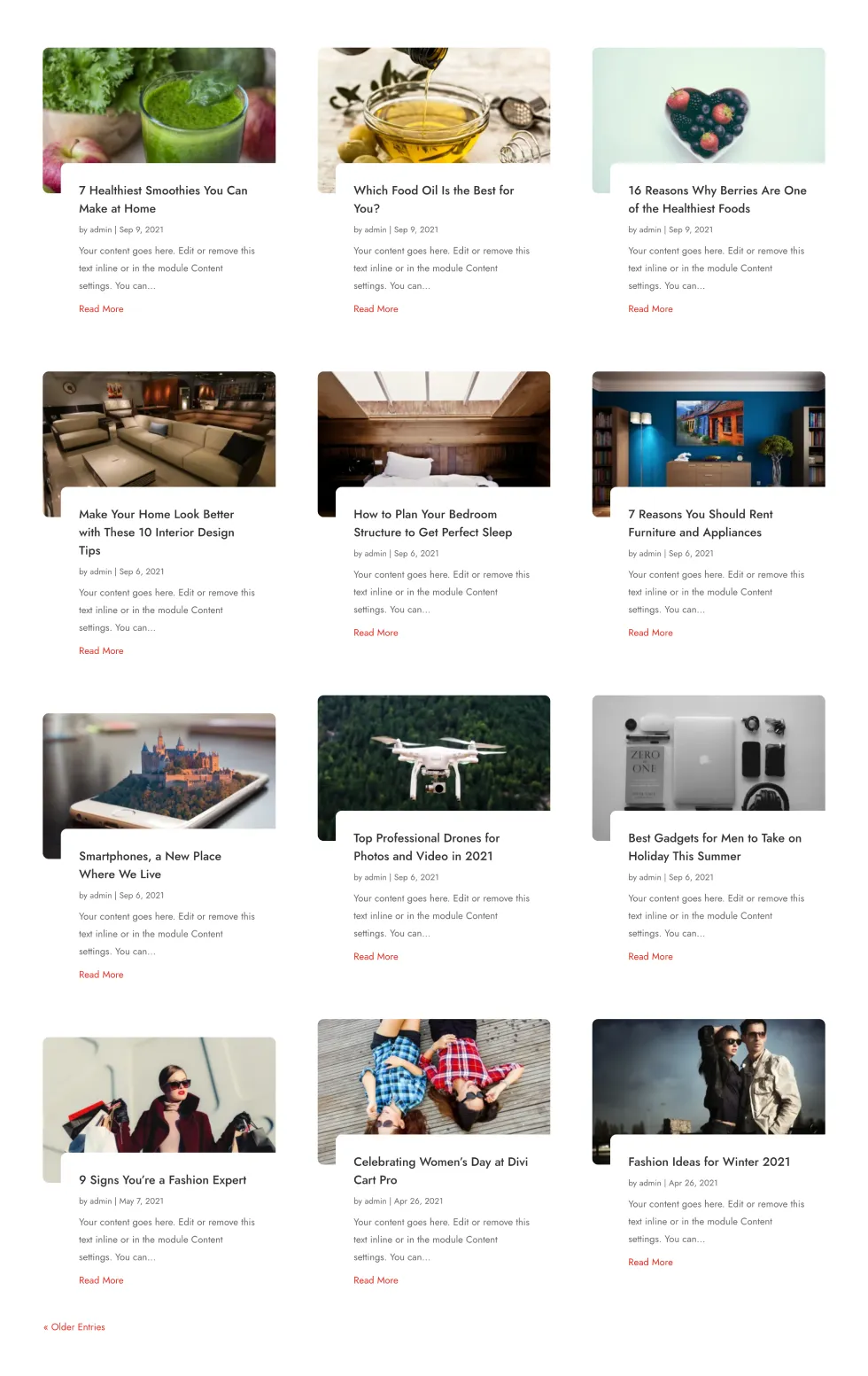This screenshot has height=1376, width=868.
Task: Click the heart-shaped berries bowl image
Action: tap(709, 105)
